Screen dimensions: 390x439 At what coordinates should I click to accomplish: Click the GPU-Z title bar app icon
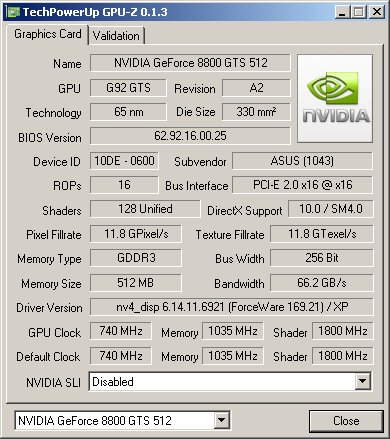point(13,12)
